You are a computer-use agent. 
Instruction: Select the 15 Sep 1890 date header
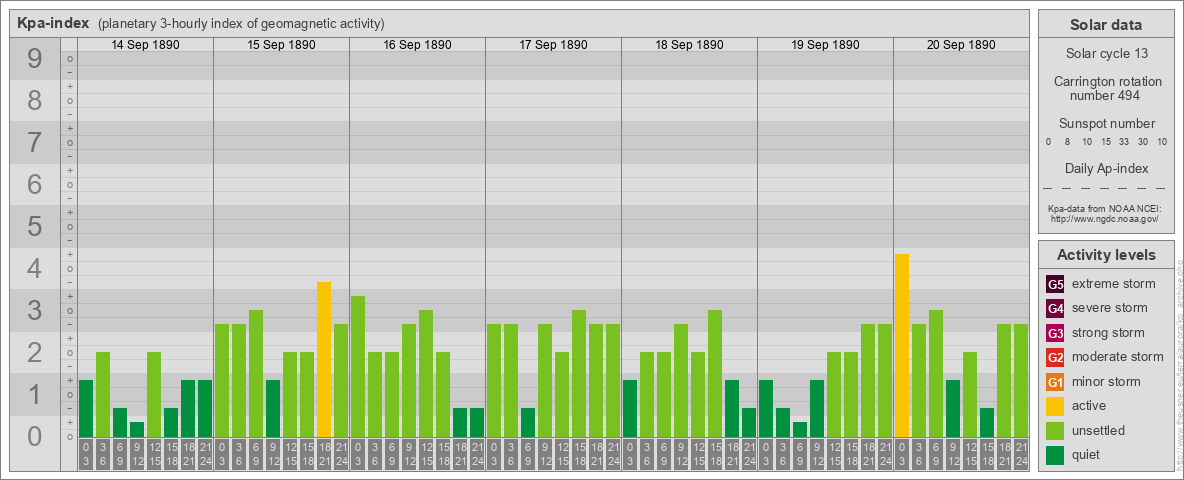282,45
